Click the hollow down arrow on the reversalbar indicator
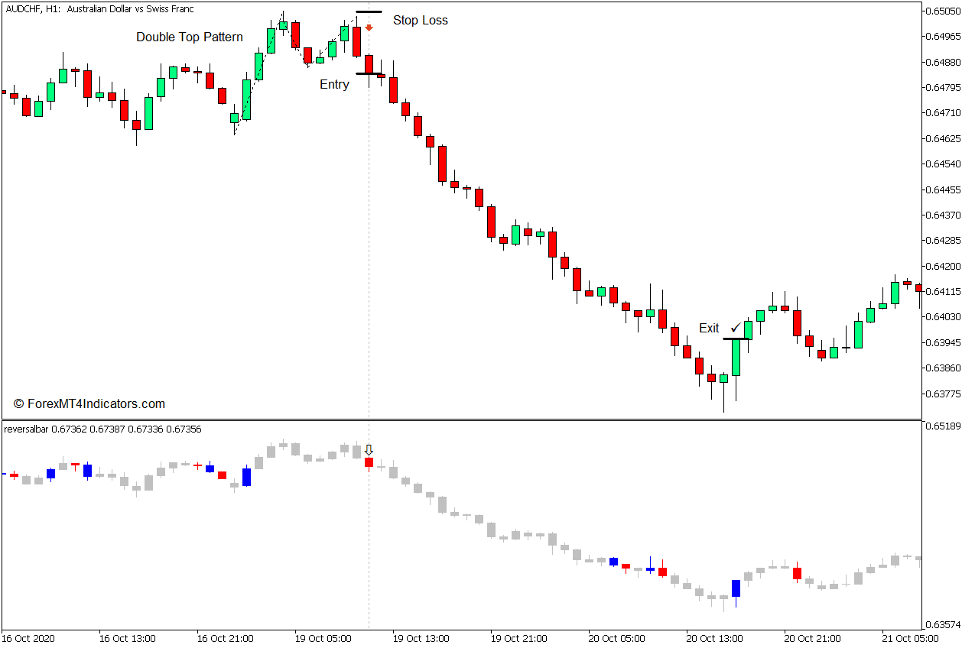This screenshot has width=977, height=650. [x=369, y=451]
